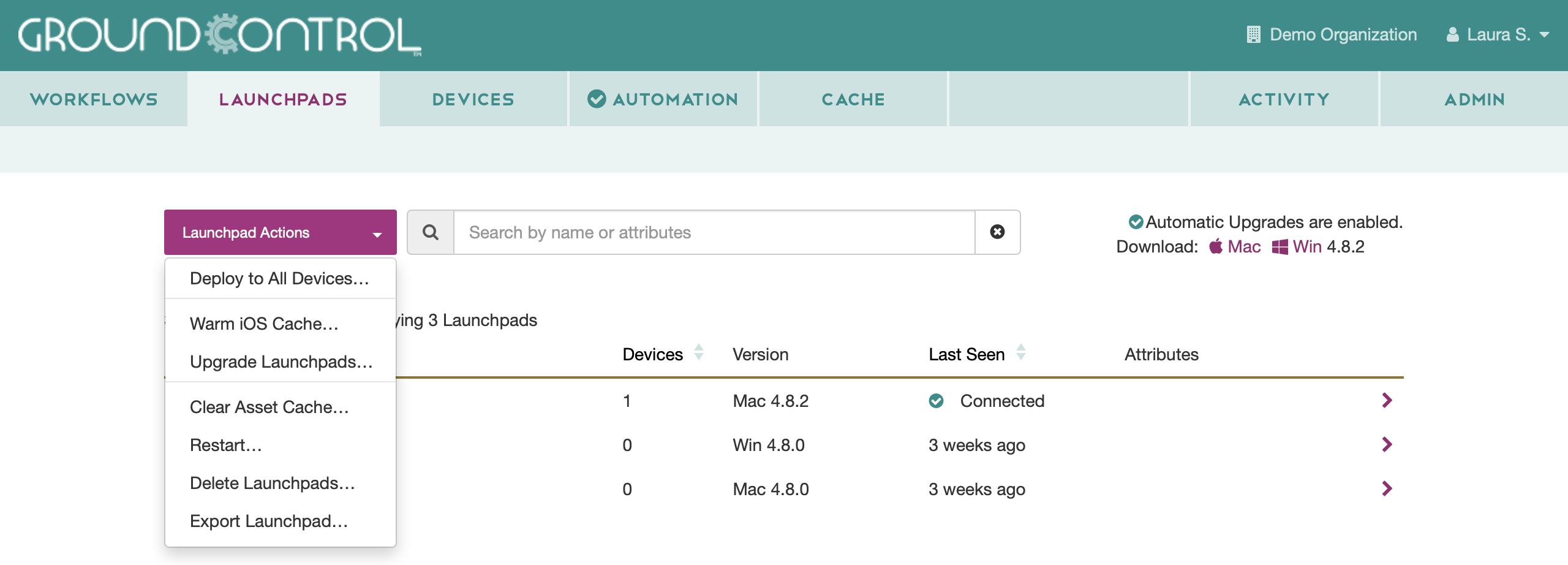Click the magnifying glass search icon
This screenshot has height=565, width=1568.
point(431,232)
